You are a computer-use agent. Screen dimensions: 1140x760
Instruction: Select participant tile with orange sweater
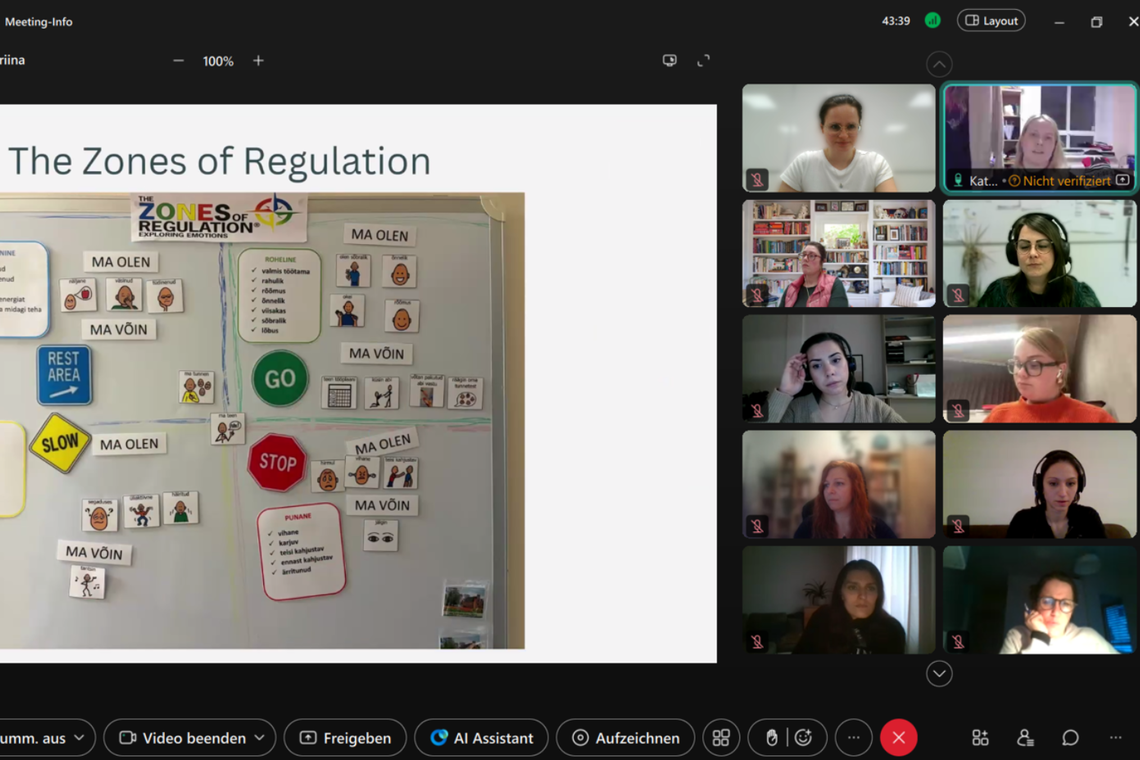[x=1040, y=369]
